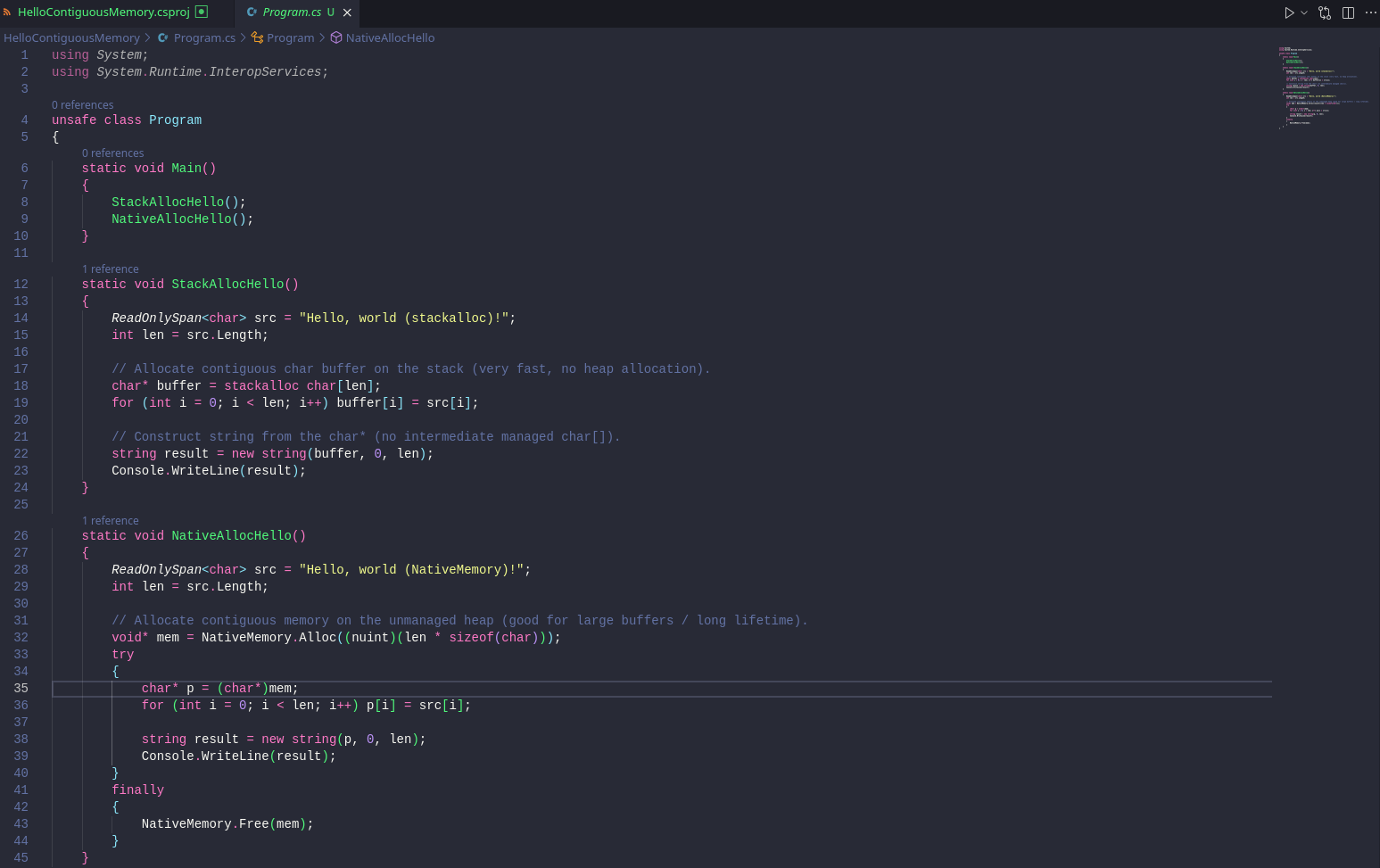Click line number 1 in the gutter
1380x868 pixels.
[25, 55]
